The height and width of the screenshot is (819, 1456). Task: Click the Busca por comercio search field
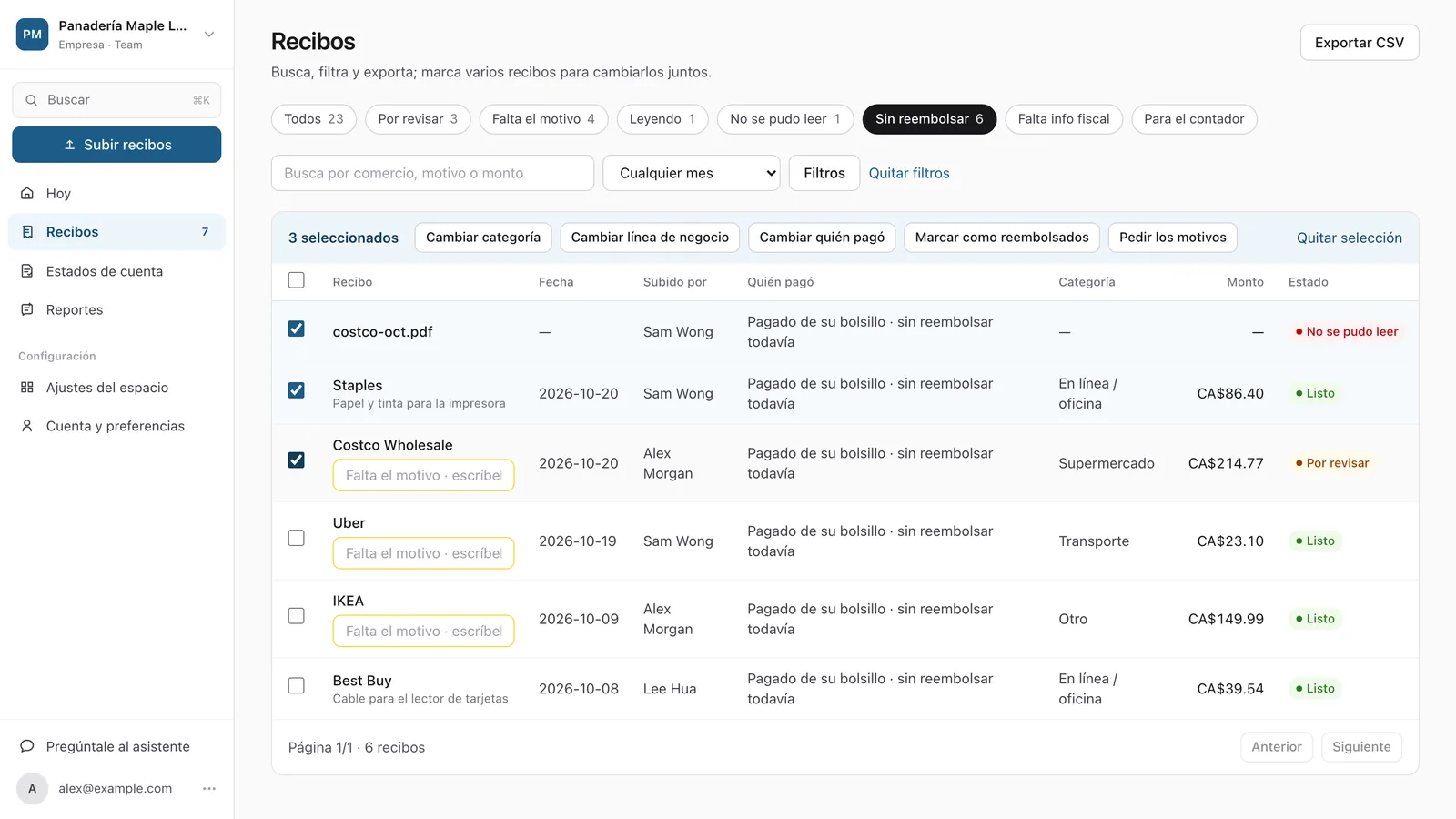(x=432, y=173)
